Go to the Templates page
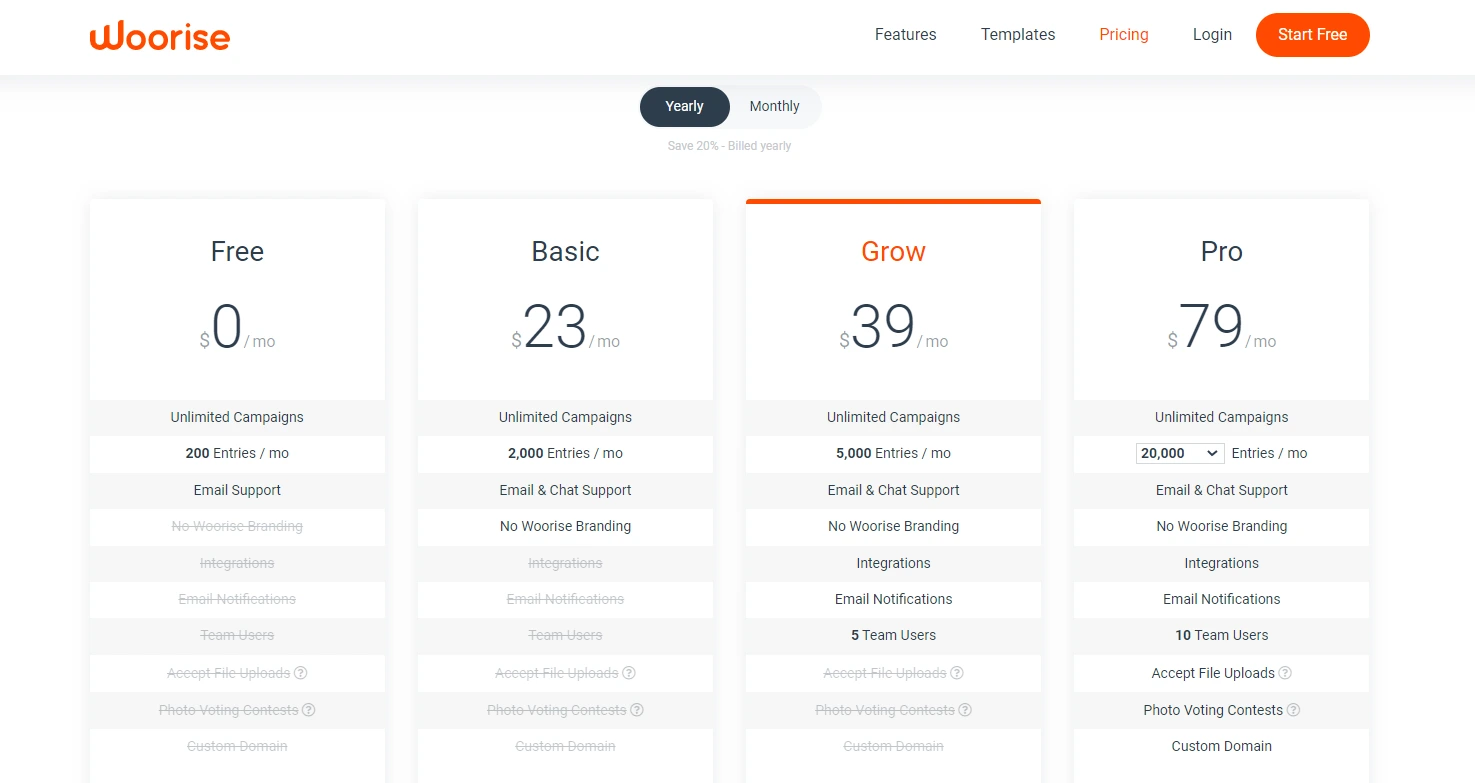Image resolution: width=1475 pixels, height=783 pixels. 1018,35
